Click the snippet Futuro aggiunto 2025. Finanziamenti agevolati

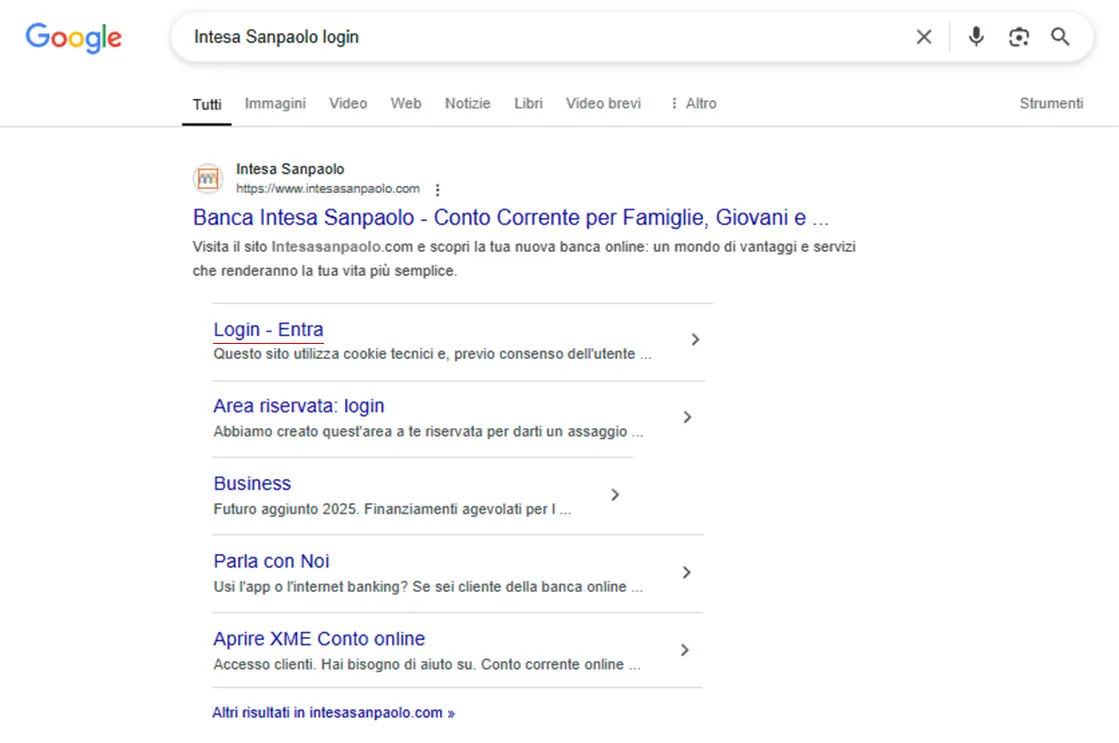pyautogui.click(x=392, y=510)
